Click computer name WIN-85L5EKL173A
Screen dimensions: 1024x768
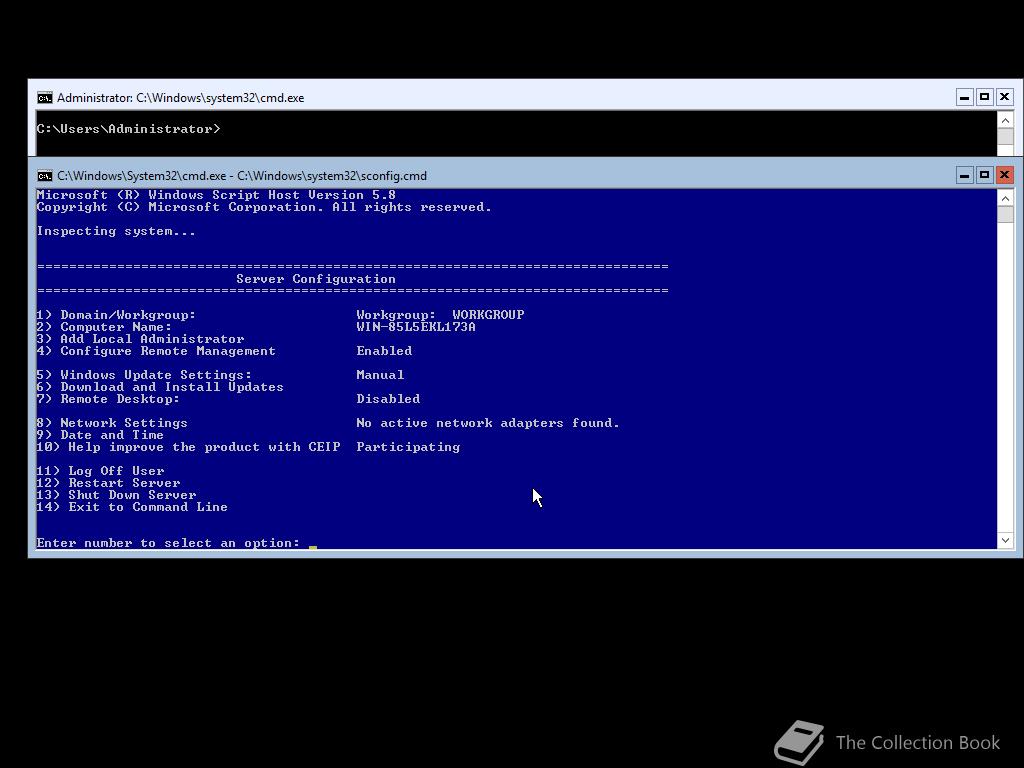tap(416, 327)
